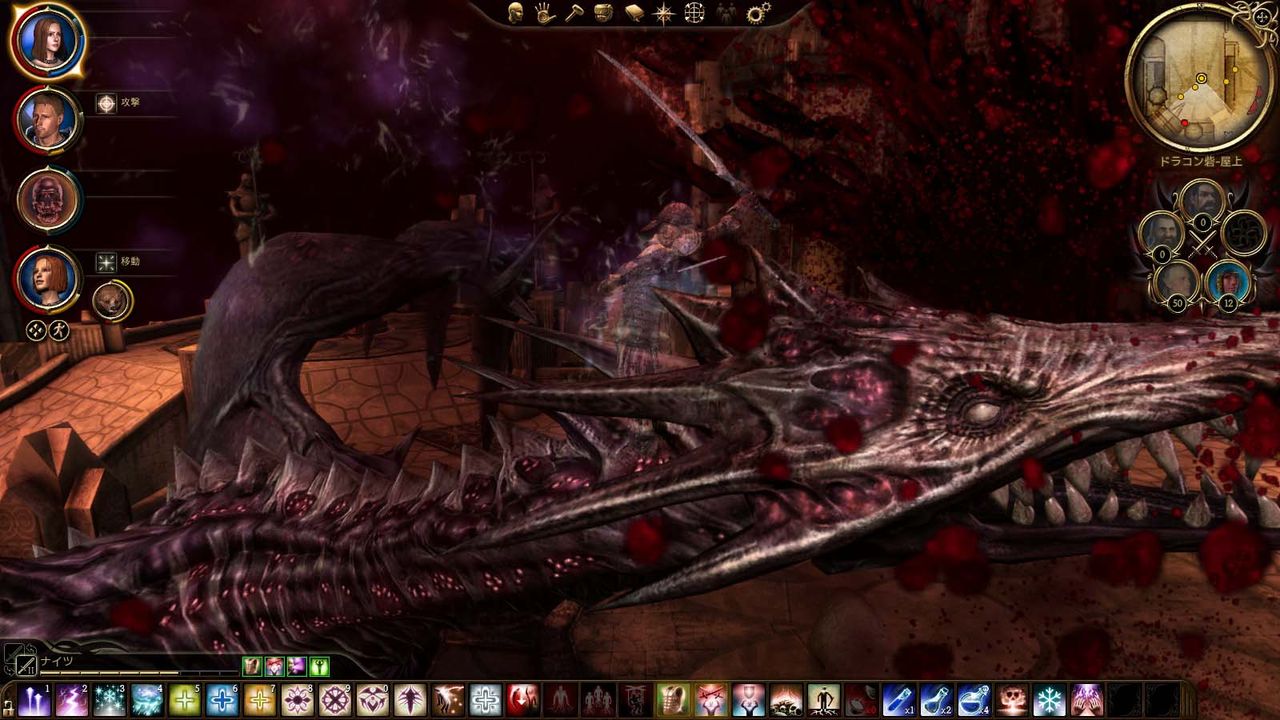Use the lightning figure ability icon

(x=448, y=700)
